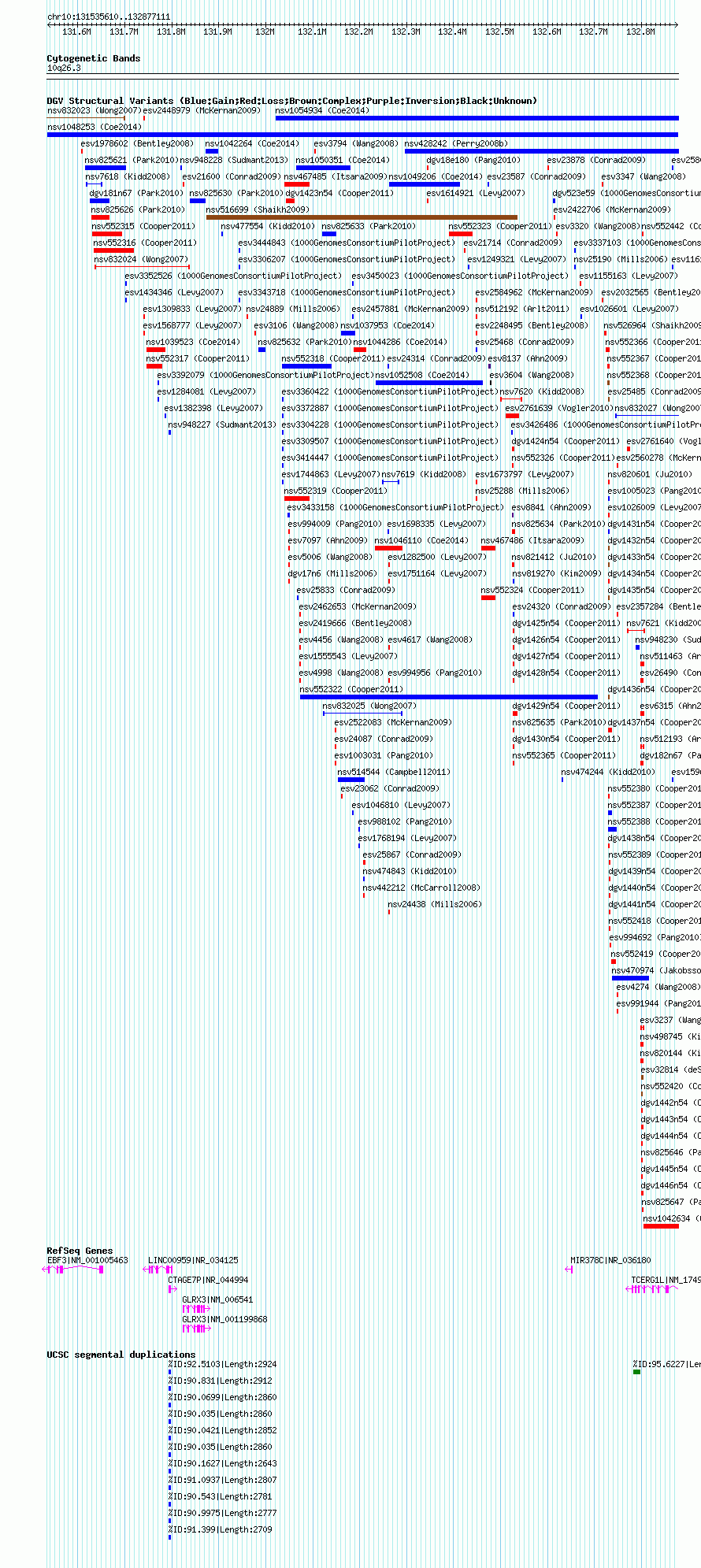Click the %ID:90.1627|Length:2643 duplication entry
701x1568 pixels.
(x=222, y=1463)
